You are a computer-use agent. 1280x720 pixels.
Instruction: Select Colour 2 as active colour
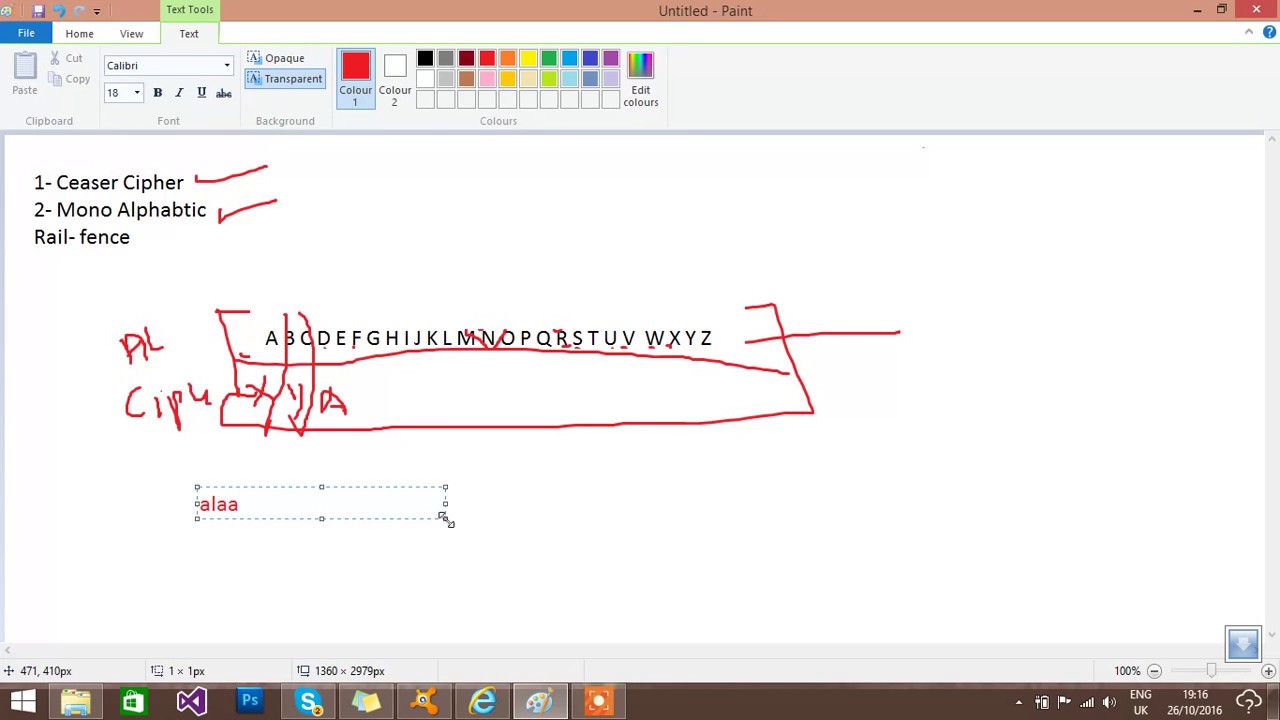[394, 78]
